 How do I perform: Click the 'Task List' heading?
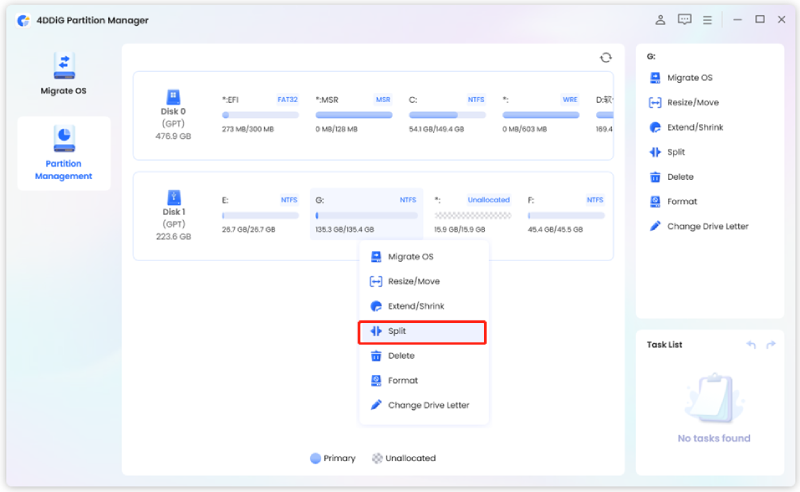664,345
